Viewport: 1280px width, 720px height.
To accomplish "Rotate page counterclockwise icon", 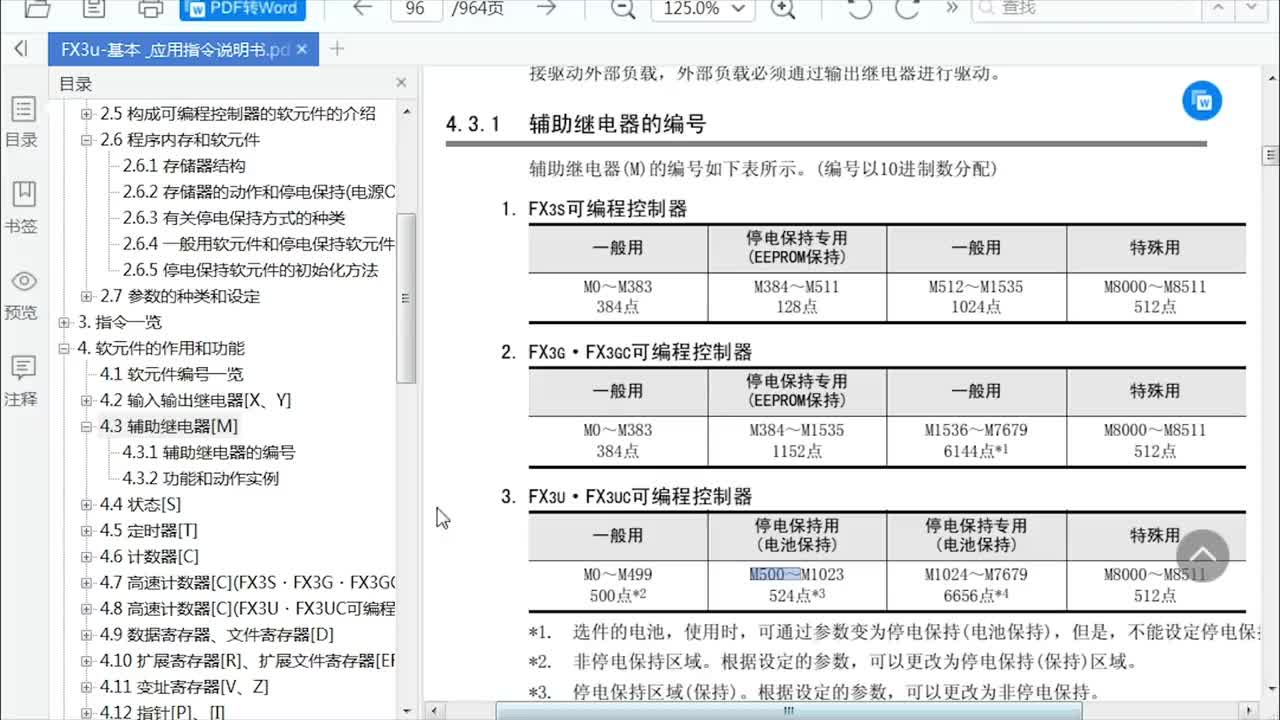I will 858,8.
